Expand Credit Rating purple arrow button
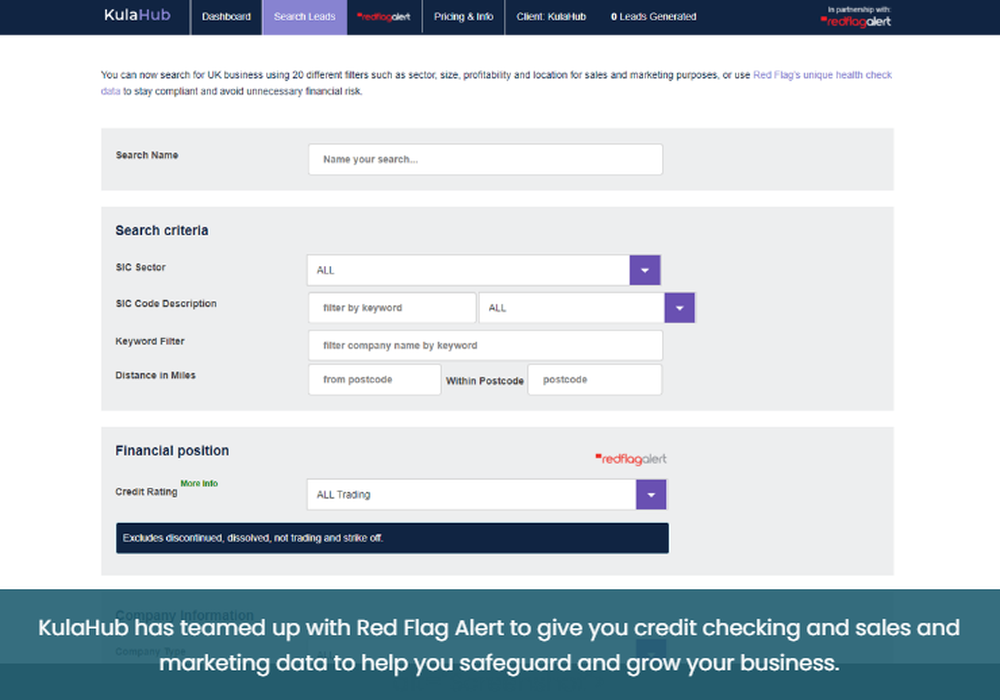The image size is (1000, 700). click(651, 495)
